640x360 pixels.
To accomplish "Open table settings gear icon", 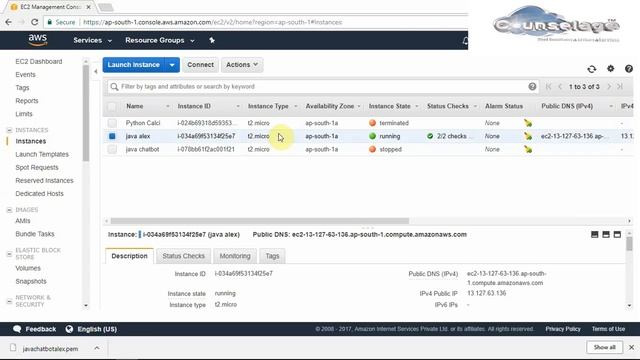I will click(x=610, y=69).
